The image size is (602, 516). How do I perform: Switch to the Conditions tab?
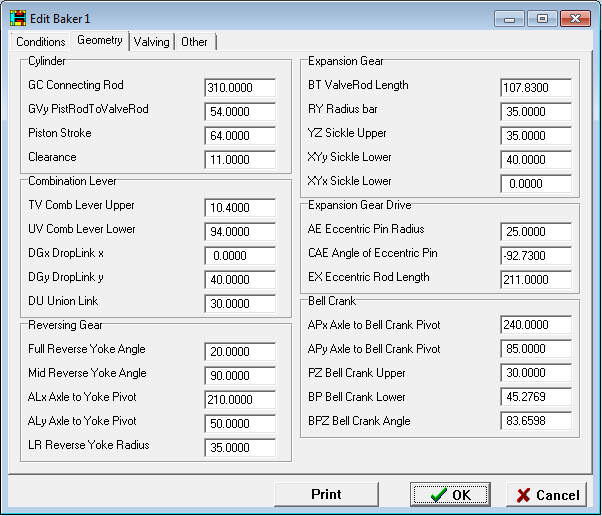coord(40,42)
